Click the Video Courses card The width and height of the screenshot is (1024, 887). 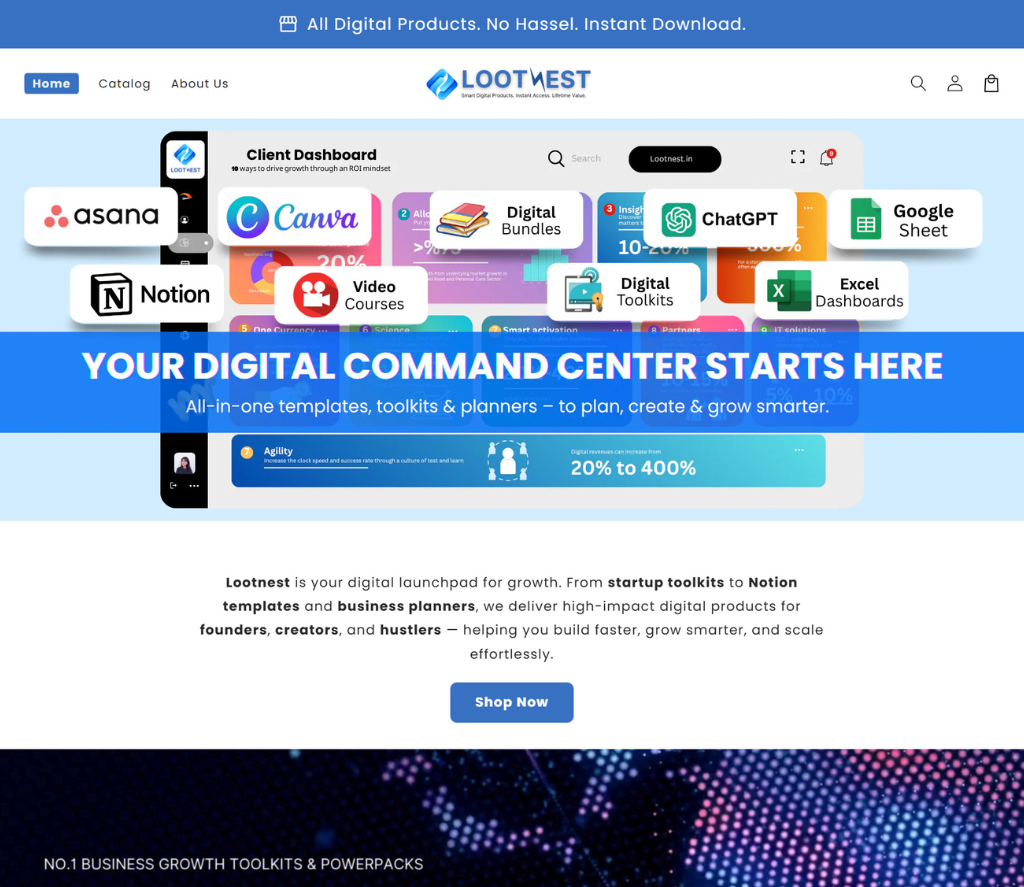pos(351,295)
